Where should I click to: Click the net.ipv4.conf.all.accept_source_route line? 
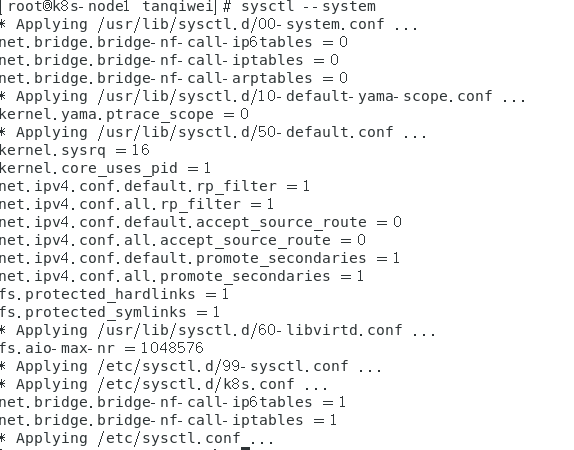(x=183, y=240)
